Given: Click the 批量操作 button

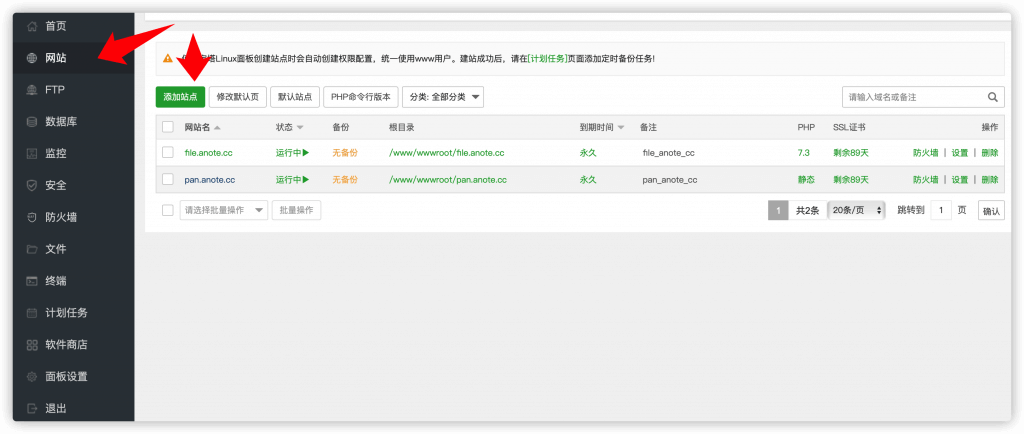Looking at the screenshot, I should tap(296, 210).
